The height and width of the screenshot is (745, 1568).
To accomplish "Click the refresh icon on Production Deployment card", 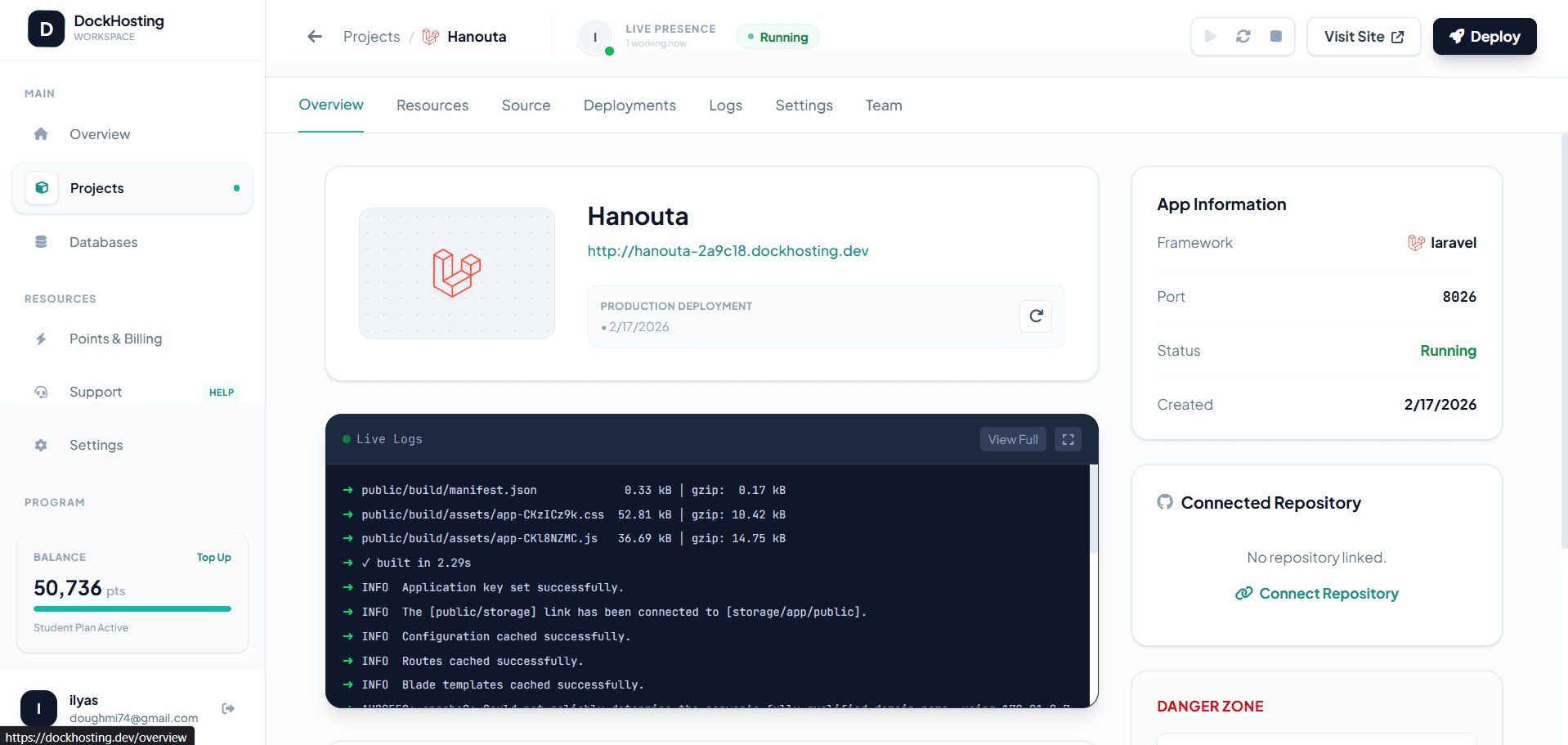I will tap(1035, 316).
